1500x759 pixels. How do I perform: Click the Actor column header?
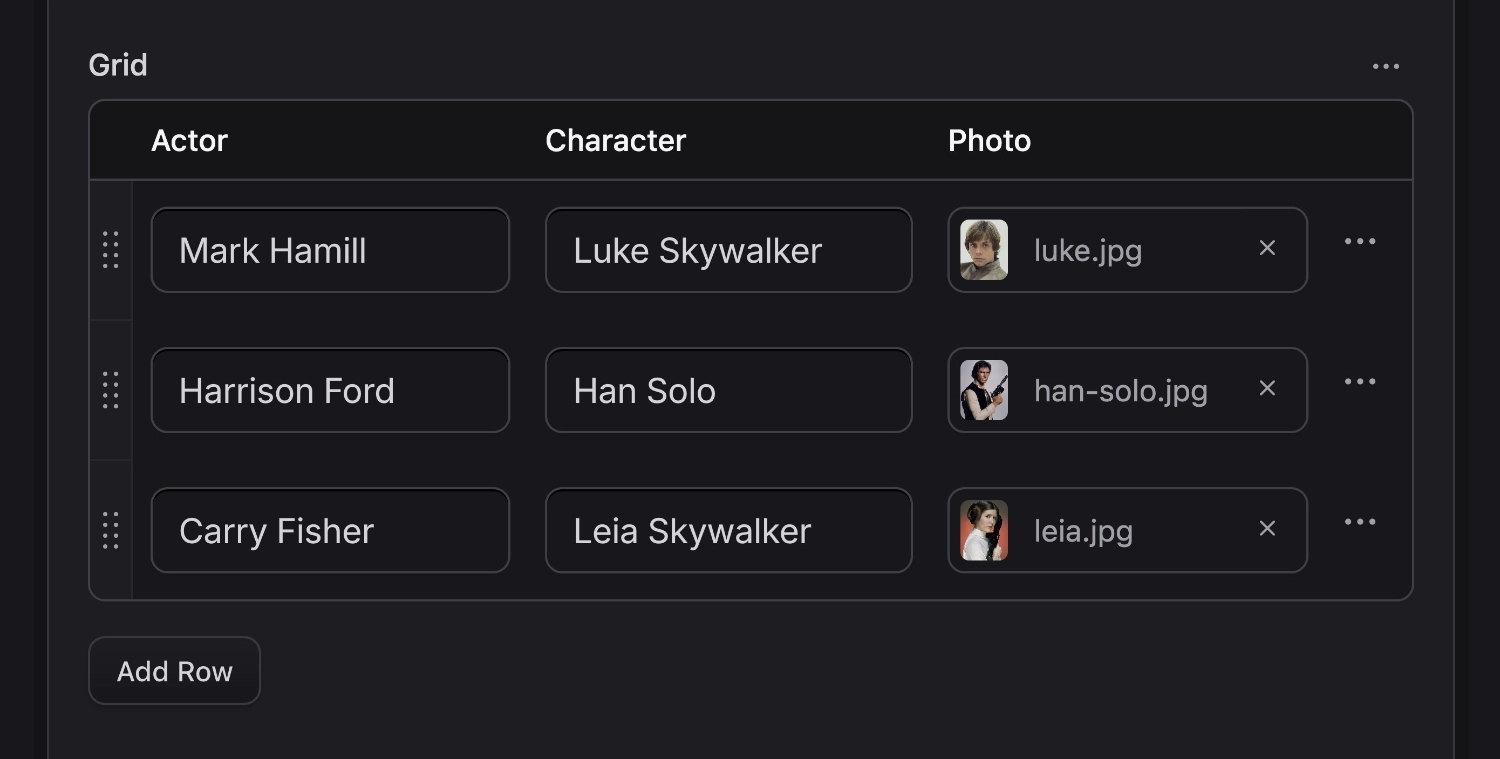pos(189,140)
